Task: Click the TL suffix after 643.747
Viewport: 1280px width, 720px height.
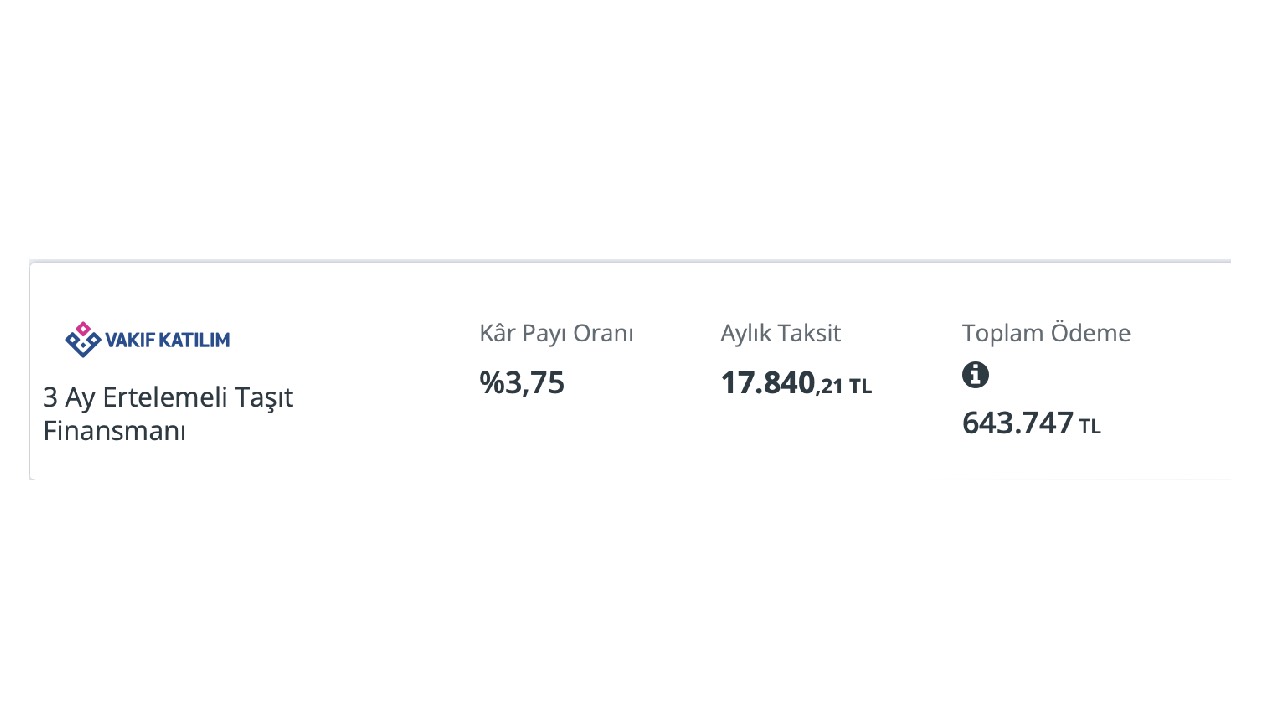Action: [x=1090, y=427]
